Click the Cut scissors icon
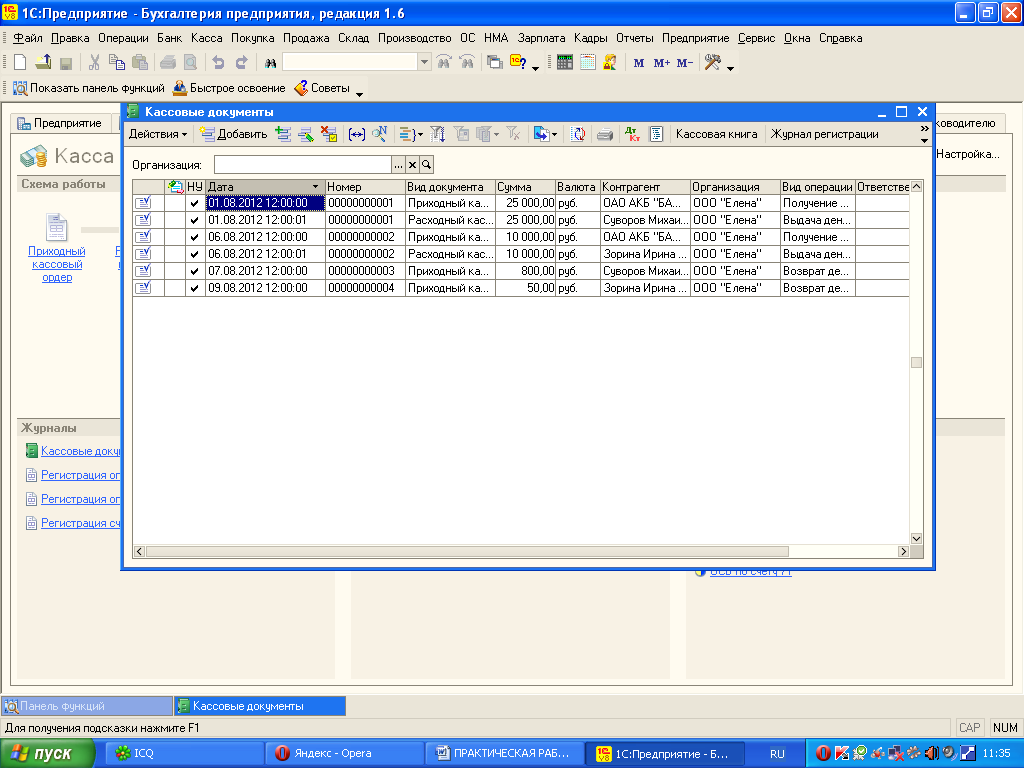Viewport: 1024px width, 768px height. 94,63
